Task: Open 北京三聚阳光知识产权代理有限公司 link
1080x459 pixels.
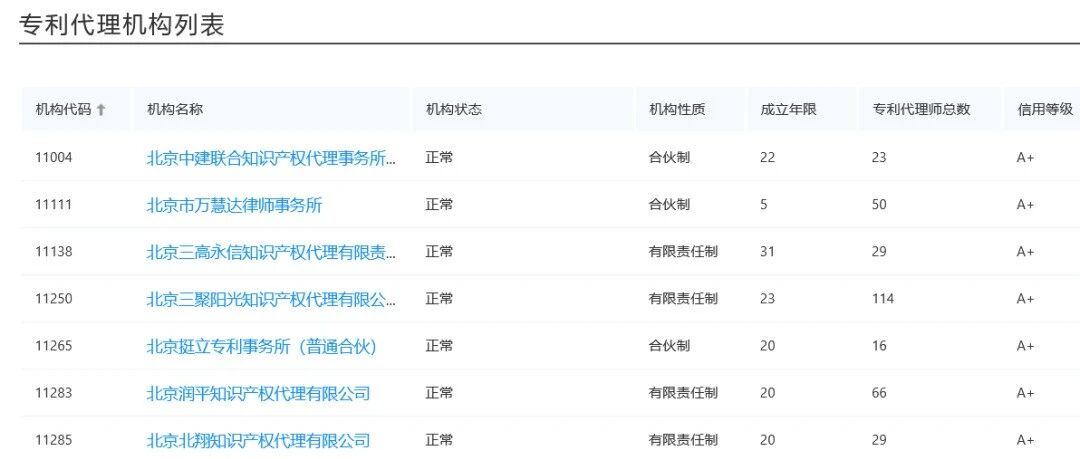Action: click(x=271, y=299)
